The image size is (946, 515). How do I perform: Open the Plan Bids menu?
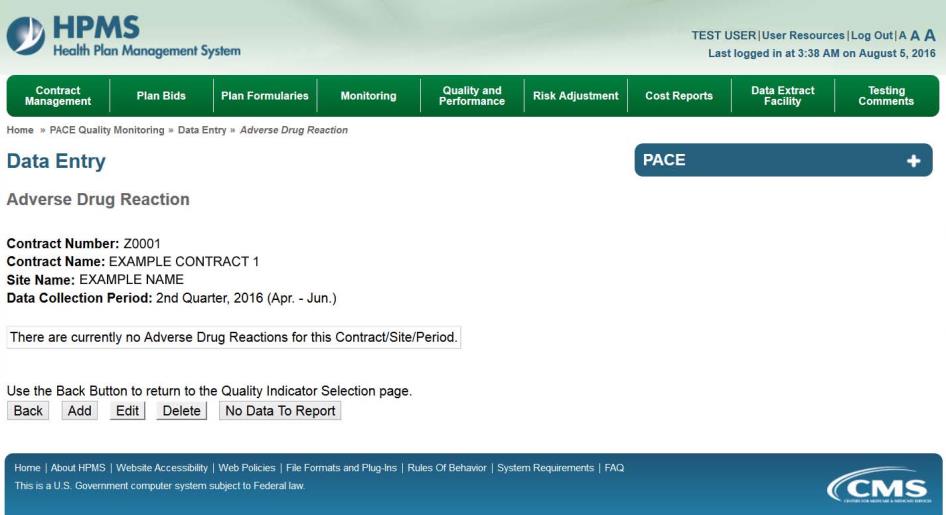click(161, 96)
